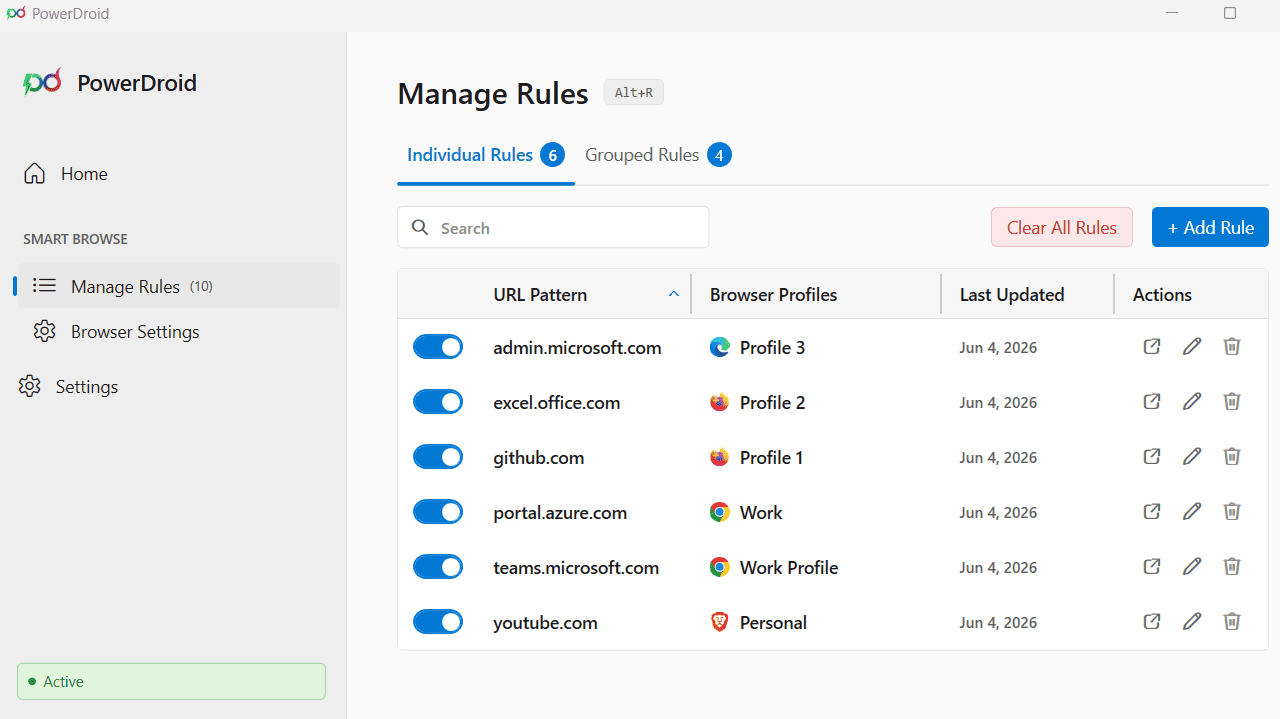
Task: Open link icon for youtube.com rule
Action: pos(1152,622)
